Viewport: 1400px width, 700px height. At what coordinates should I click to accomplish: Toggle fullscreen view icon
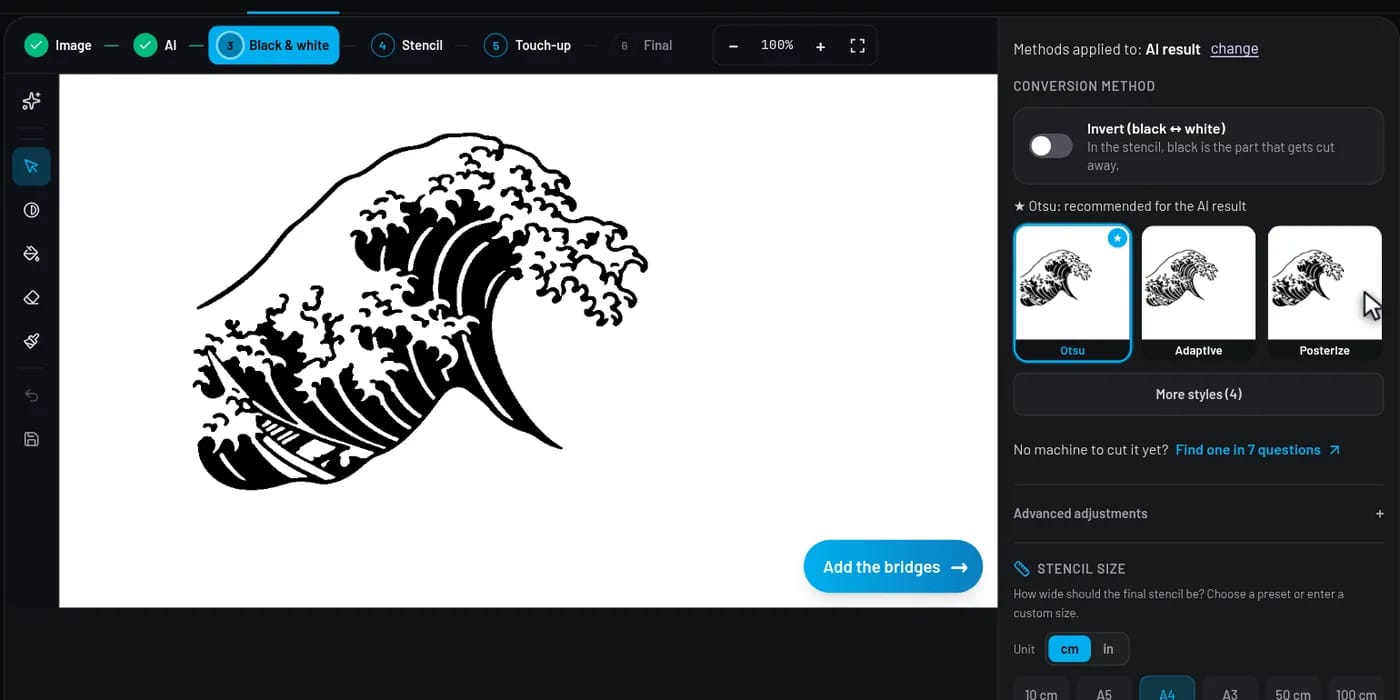click(857, 46)
